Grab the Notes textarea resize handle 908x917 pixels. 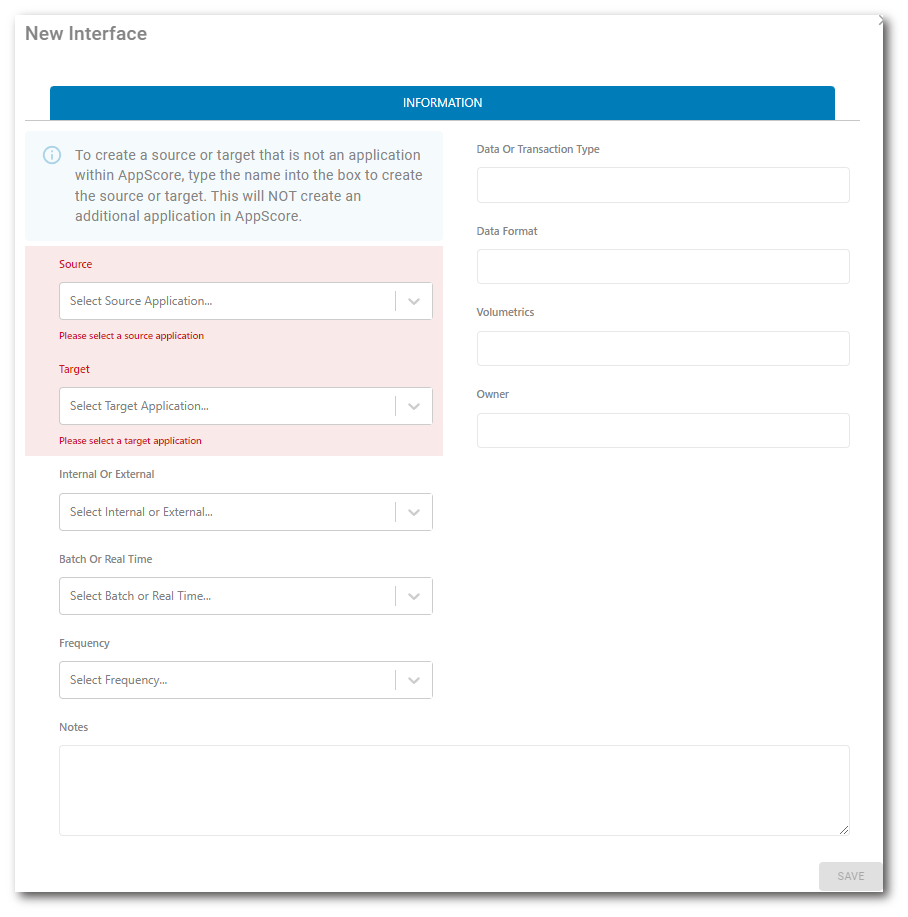[844, 829]
